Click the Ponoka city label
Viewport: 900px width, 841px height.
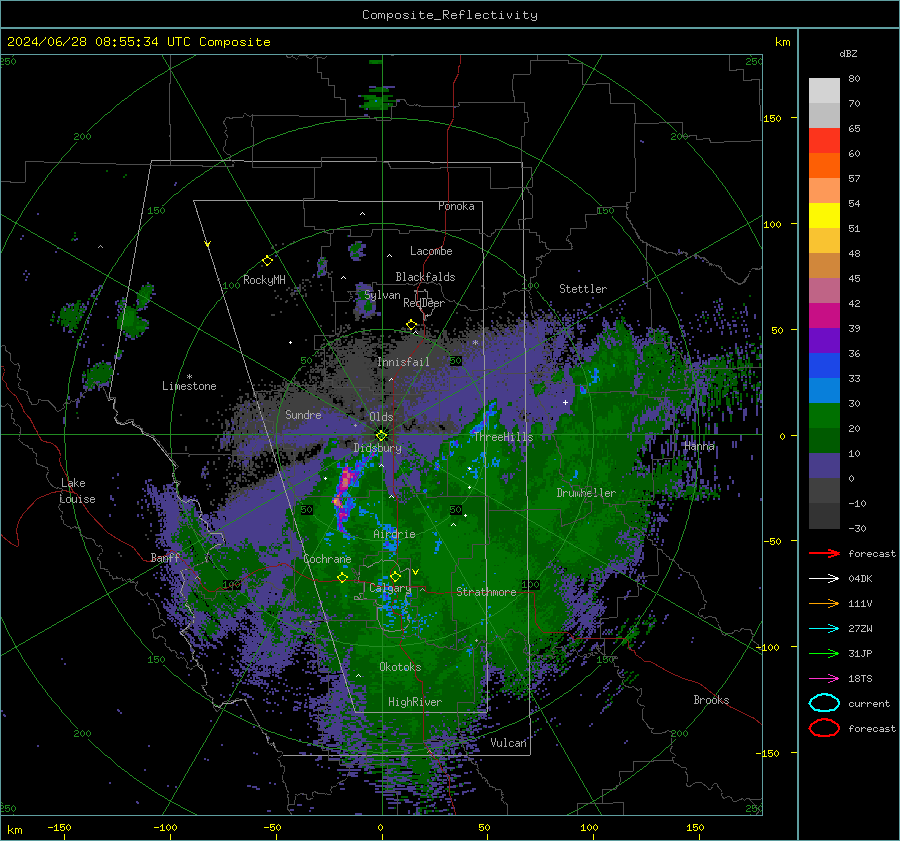coord(456,206)
